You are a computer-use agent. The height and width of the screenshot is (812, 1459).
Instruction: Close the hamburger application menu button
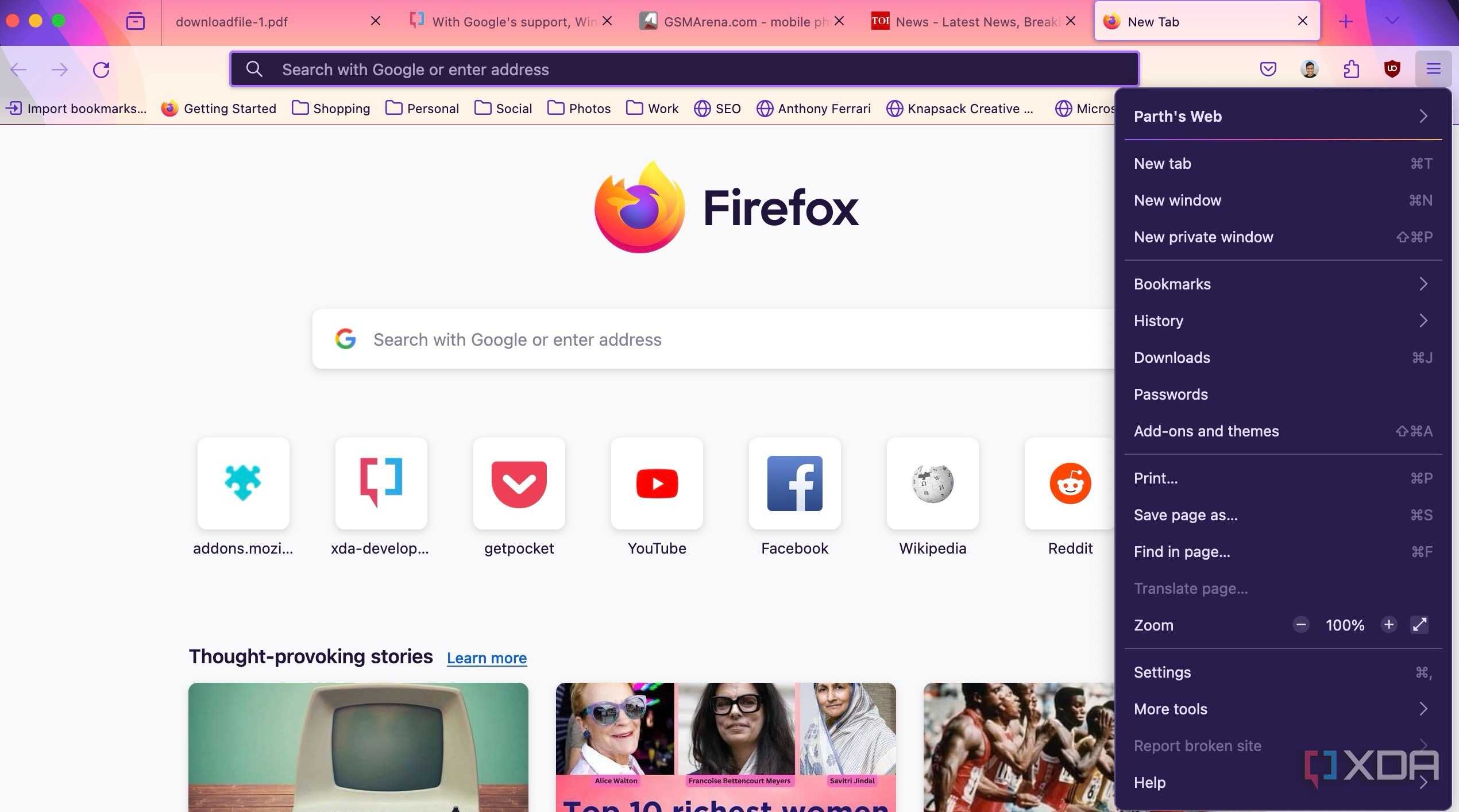[x=1434, y=69]
